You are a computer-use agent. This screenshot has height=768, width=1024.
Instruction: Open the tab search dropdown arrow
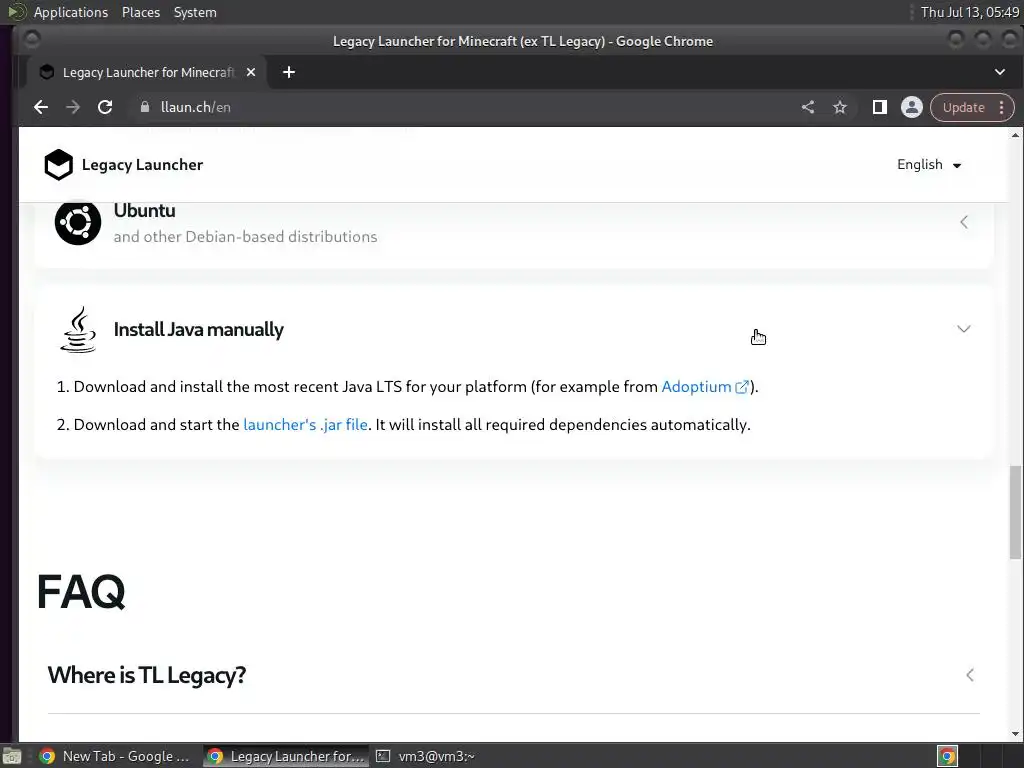1000,72
